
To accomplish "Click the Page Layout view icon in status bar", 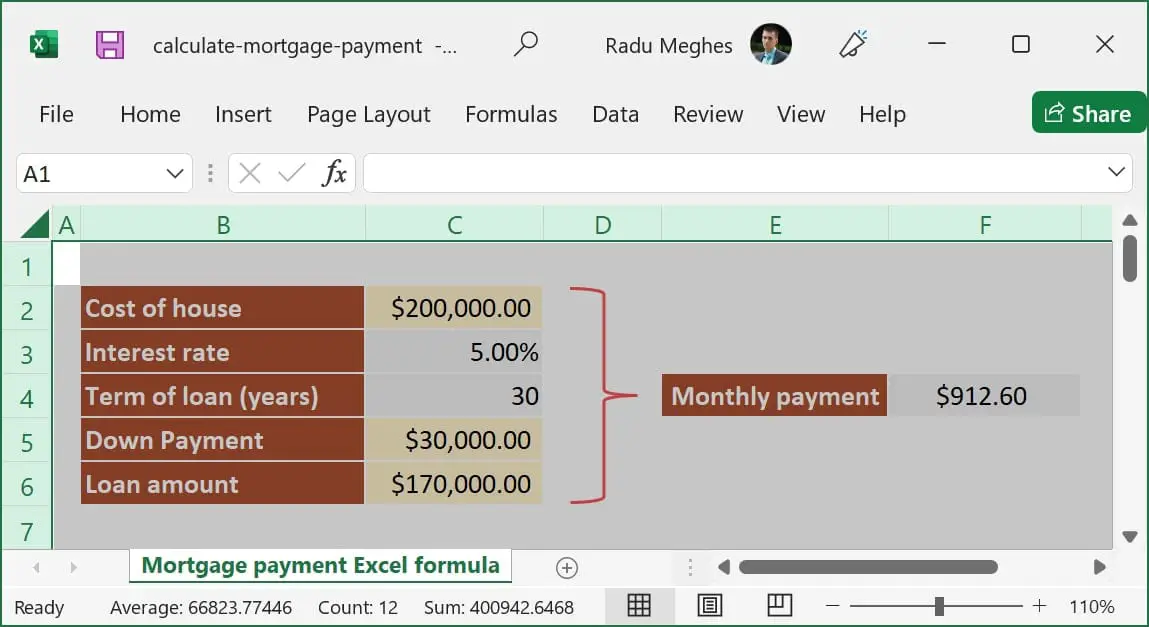I will (709, 606).
